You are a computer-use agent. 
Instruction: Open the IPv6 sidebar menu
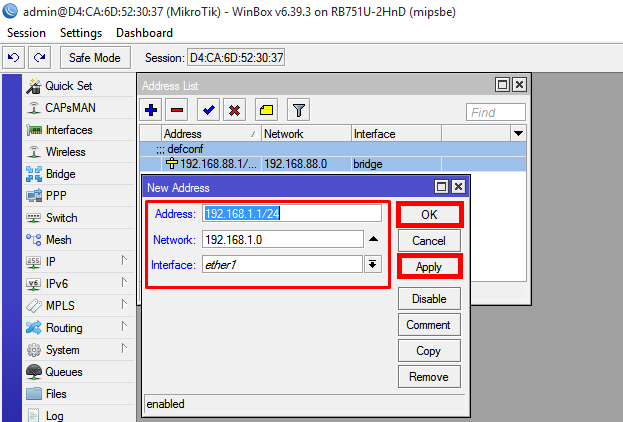point(79,284)
